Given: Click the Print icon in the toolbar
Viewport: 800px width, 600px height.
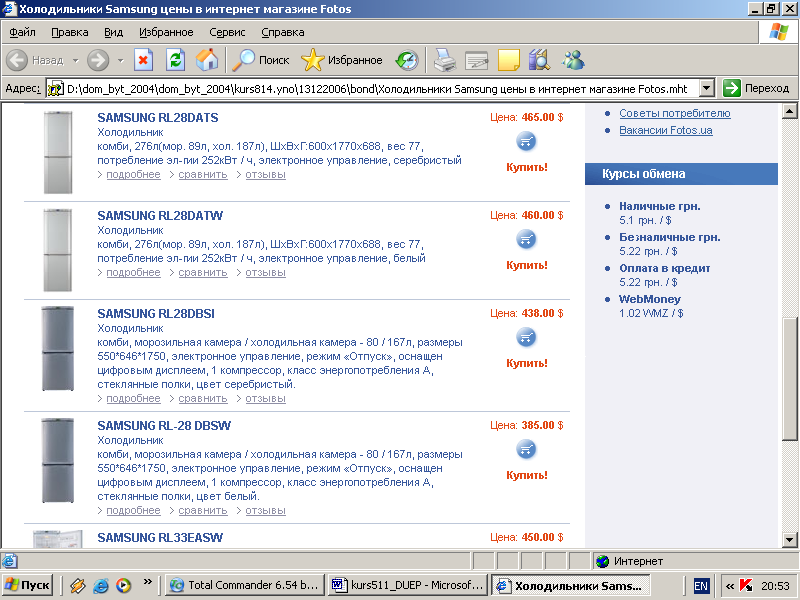Looking at the screenshot, I should click(444, 60).
